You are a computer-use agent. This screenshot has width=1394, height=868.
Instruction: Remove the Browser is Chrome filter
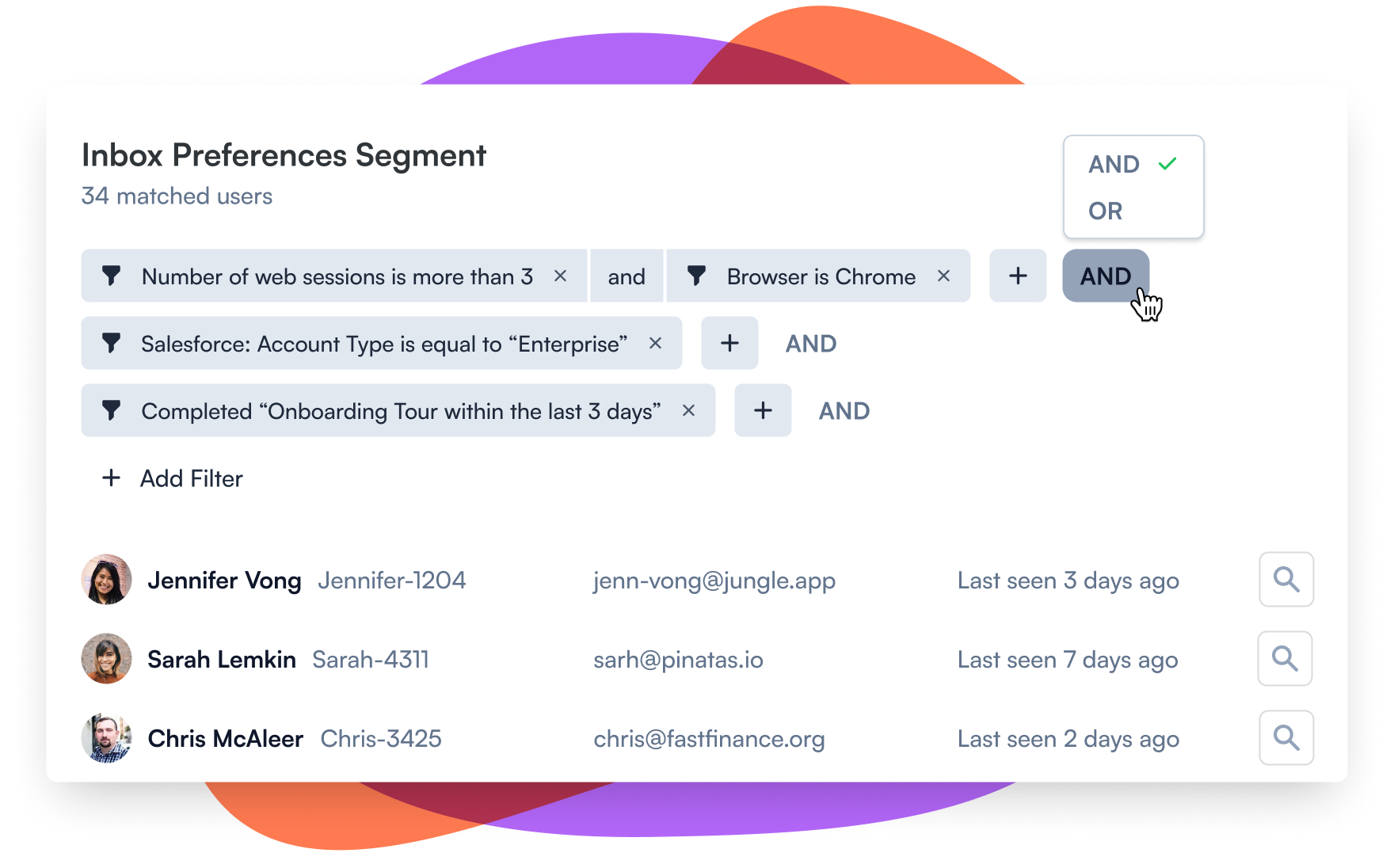pos(943,276)
